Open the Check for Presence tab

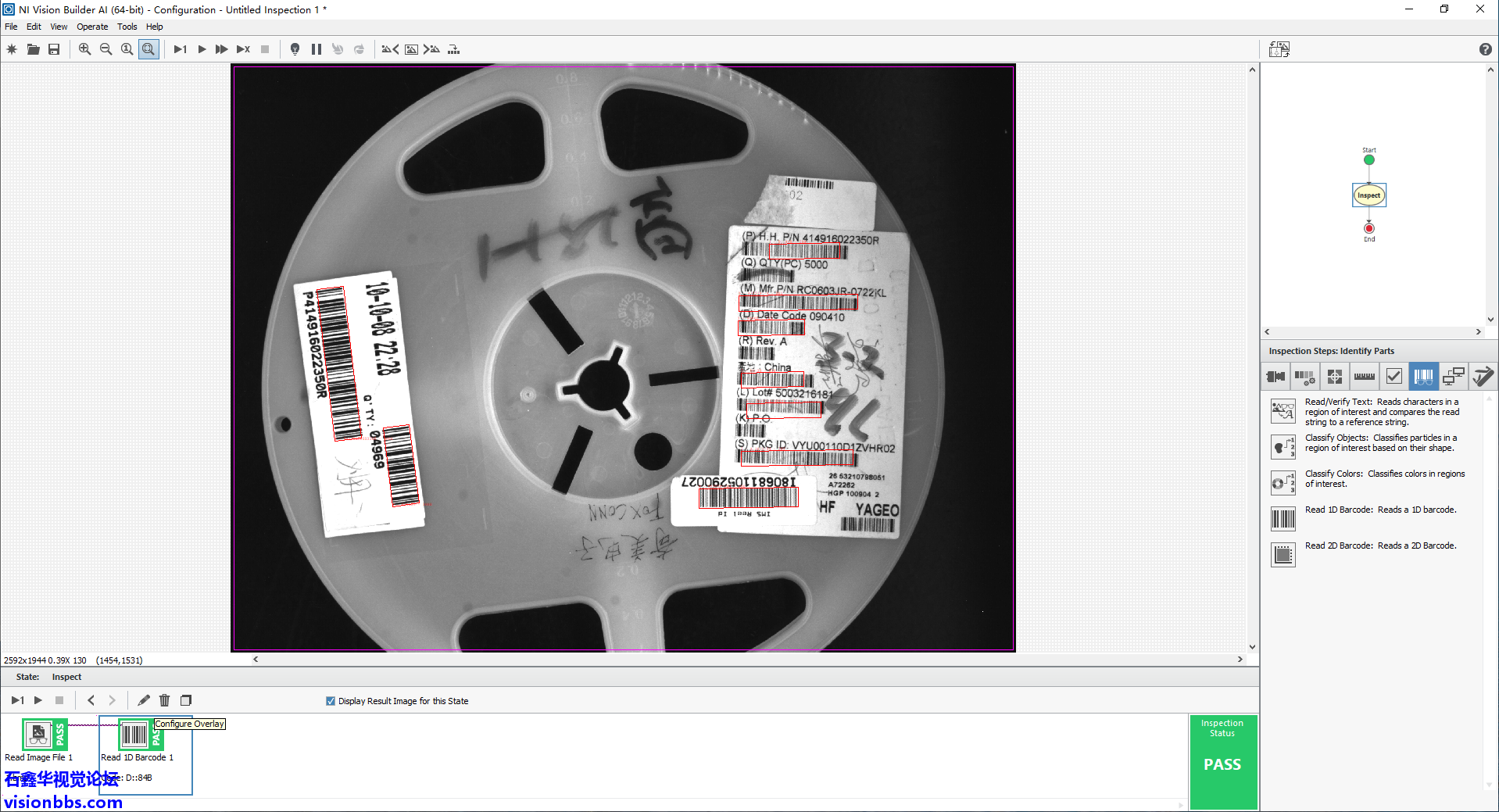tap(1393, 377)
